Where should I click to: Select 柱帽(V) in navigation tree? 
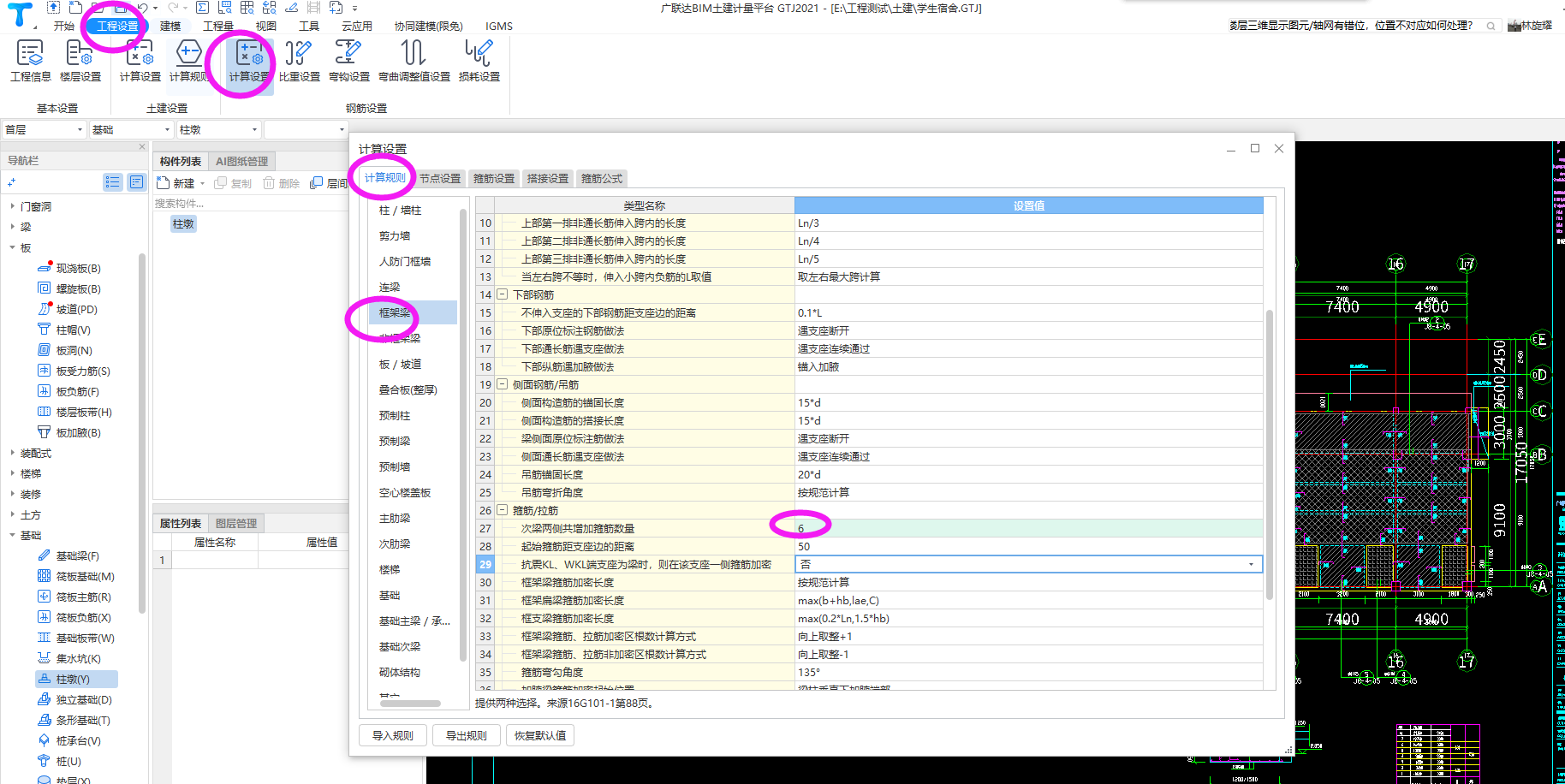click(64, 330)
